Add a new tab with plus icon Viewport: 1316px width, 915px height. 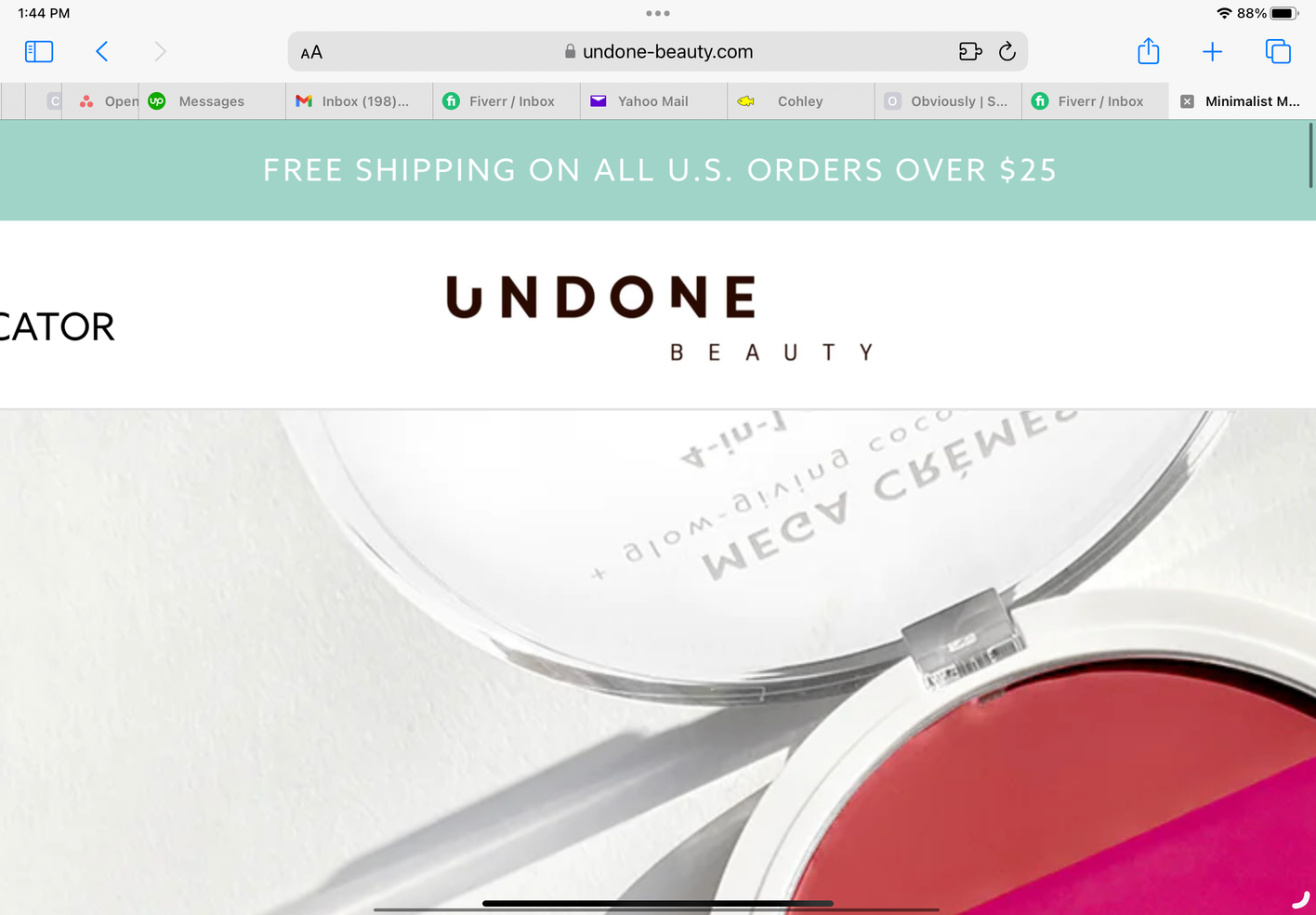(1212, 51)
